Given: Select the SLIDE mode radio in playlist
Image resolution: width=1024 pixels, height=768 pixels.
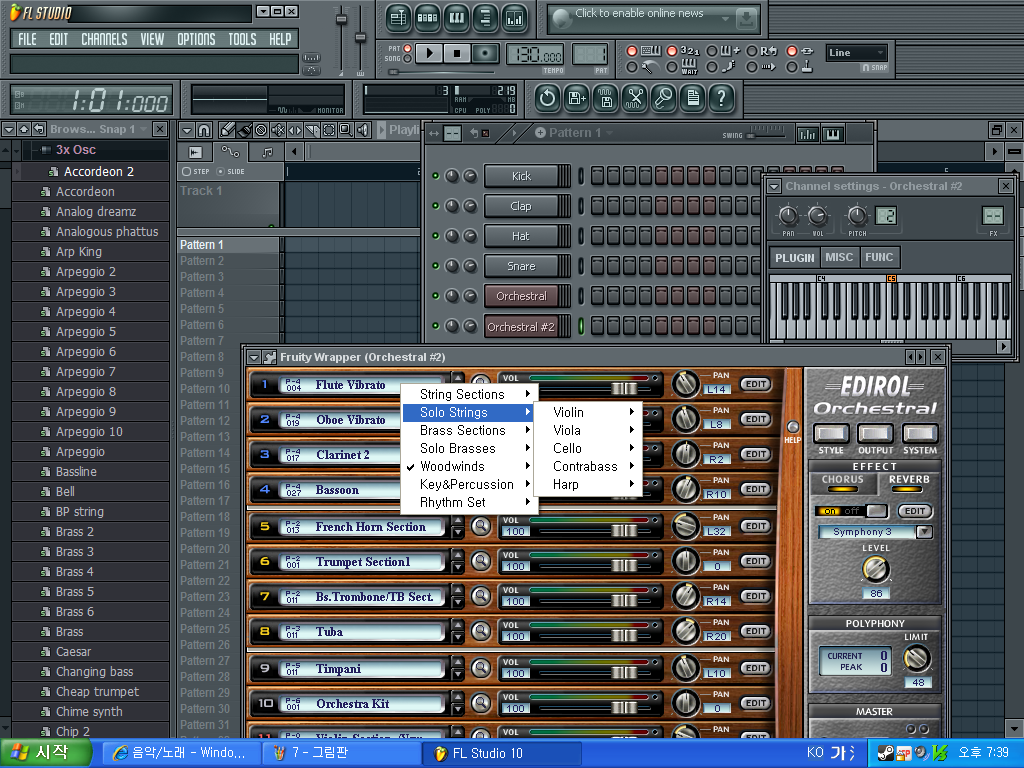Looking at the screenshot, I should [x=220, y=172].
